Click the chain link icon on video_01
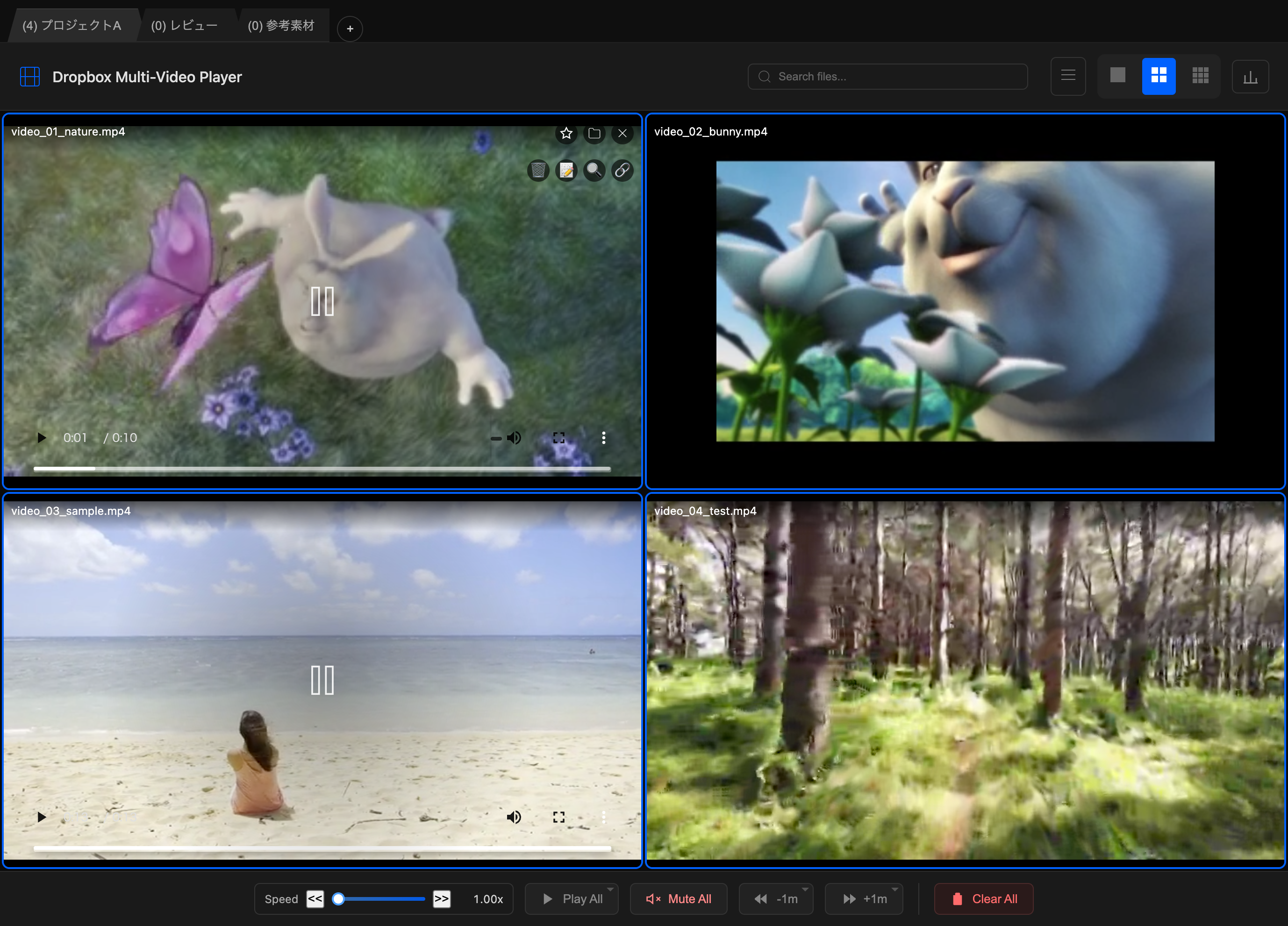Image resolution: width=1288 pixels, height=926 pixels. 622,171
